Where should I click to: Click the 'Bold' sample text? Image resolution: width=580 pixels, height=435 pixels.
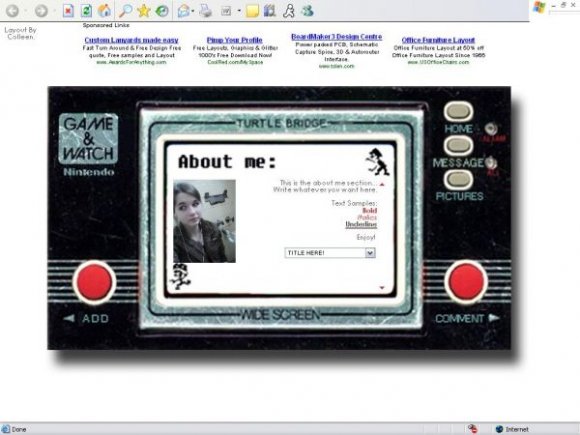[370, 210]
